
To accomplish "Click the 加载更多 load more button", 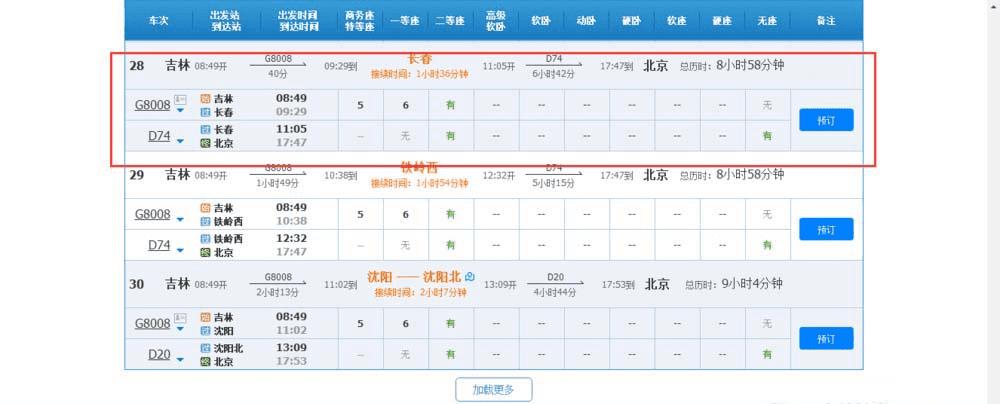I will click(x=494, y=389).
